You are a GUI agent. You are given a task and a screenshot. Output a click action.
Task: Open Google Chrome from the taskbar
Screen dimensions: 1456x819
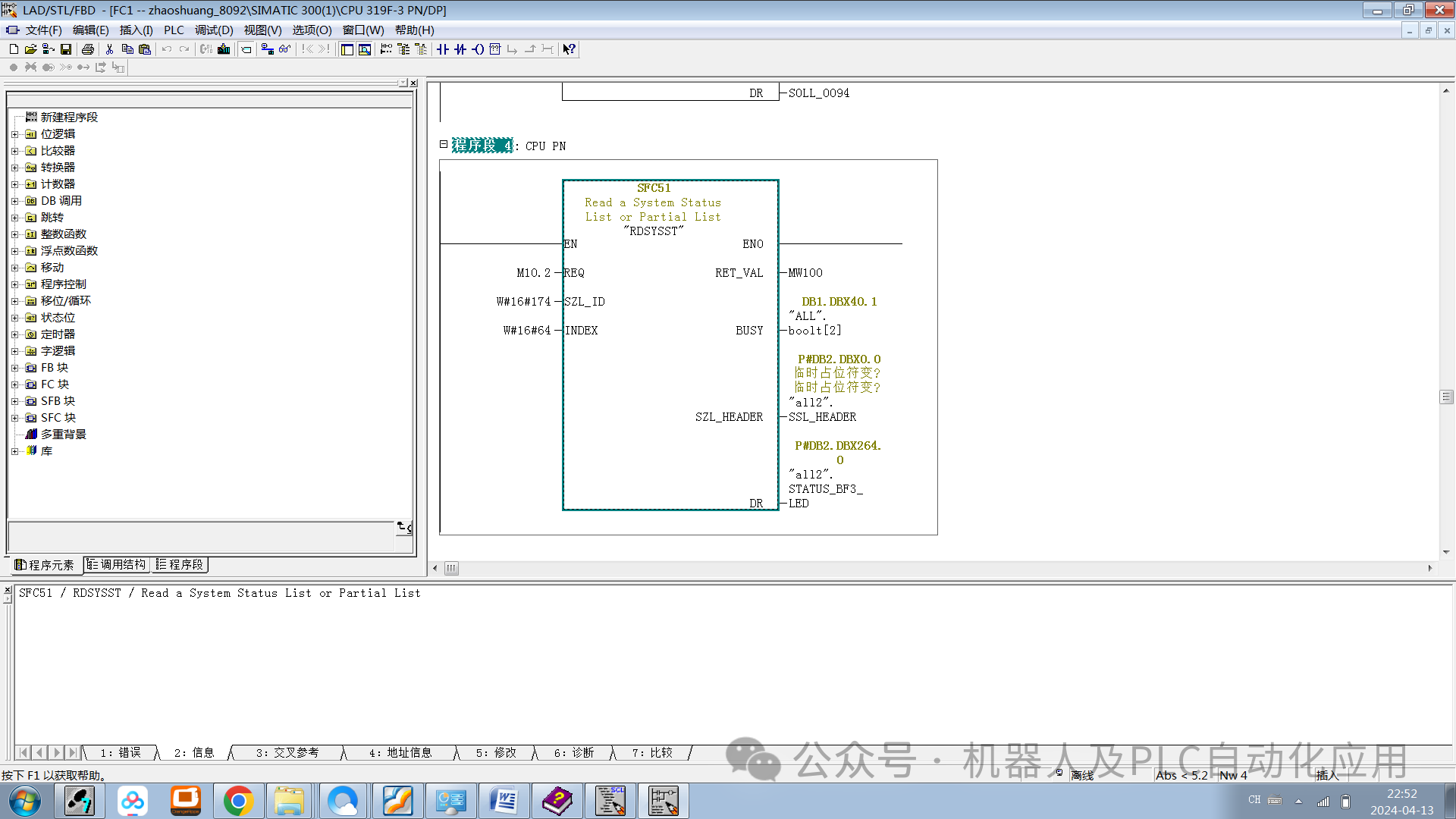[237, 801]
